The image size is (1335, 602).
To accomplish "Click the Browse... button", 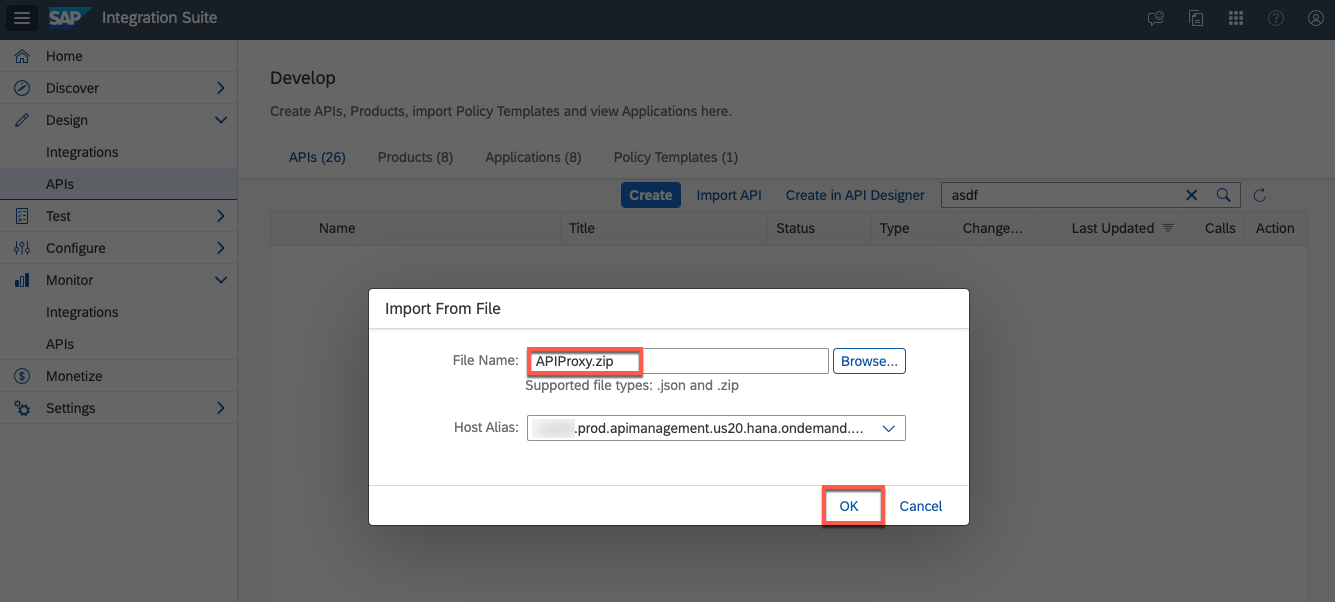I will (869, 361).
